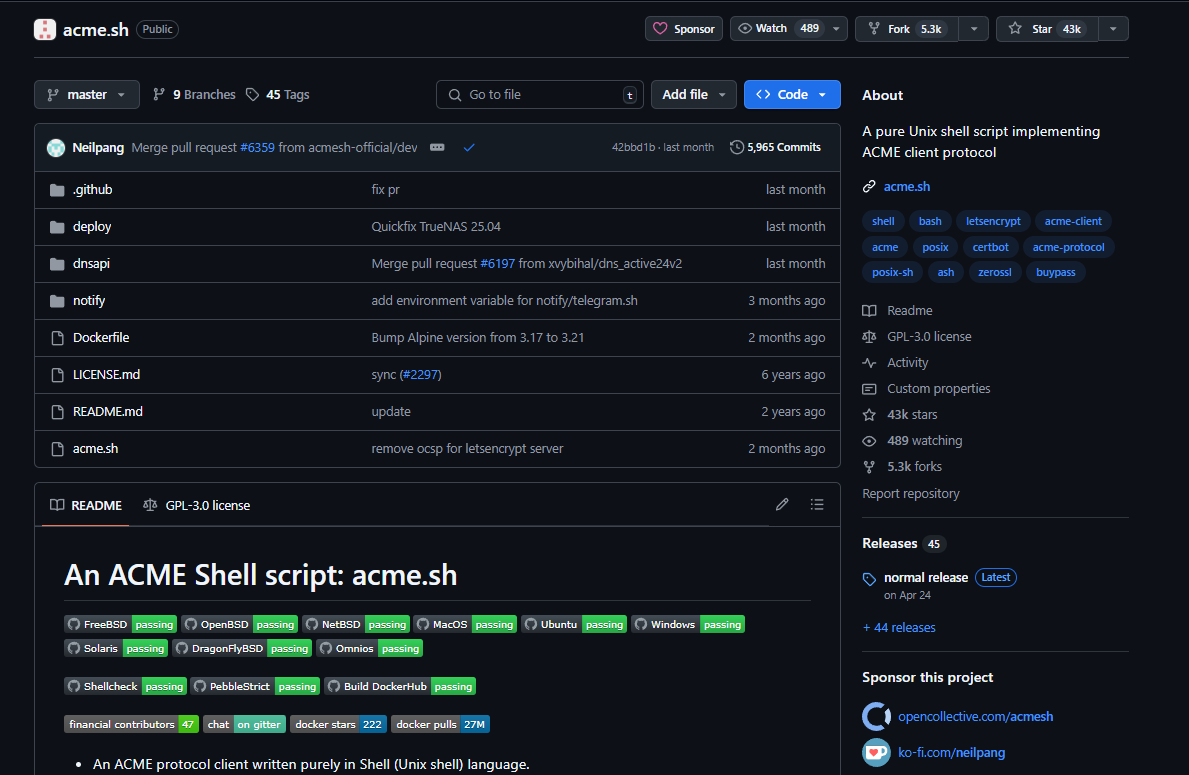Open GPL-3.0 license sidebar link
The image size is (1189, 775).
[x=917, y=337]
